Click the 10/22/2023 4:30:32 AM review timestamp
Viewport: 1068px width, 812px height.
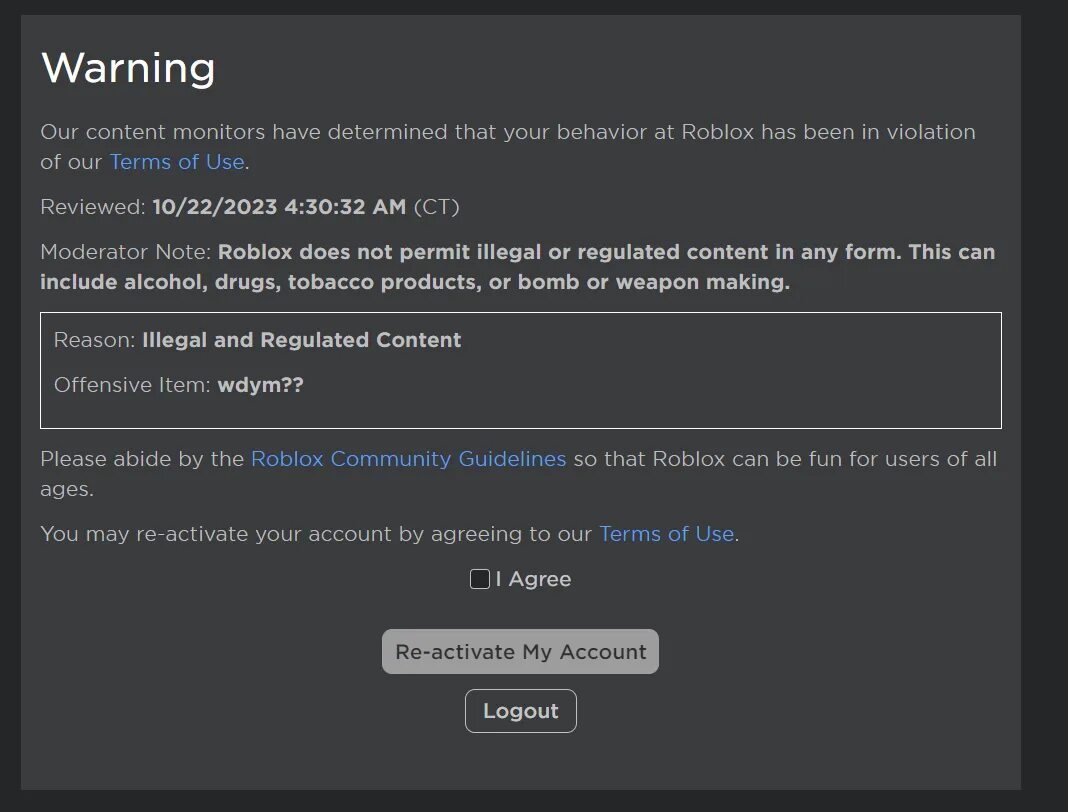(x=279, y=207)
